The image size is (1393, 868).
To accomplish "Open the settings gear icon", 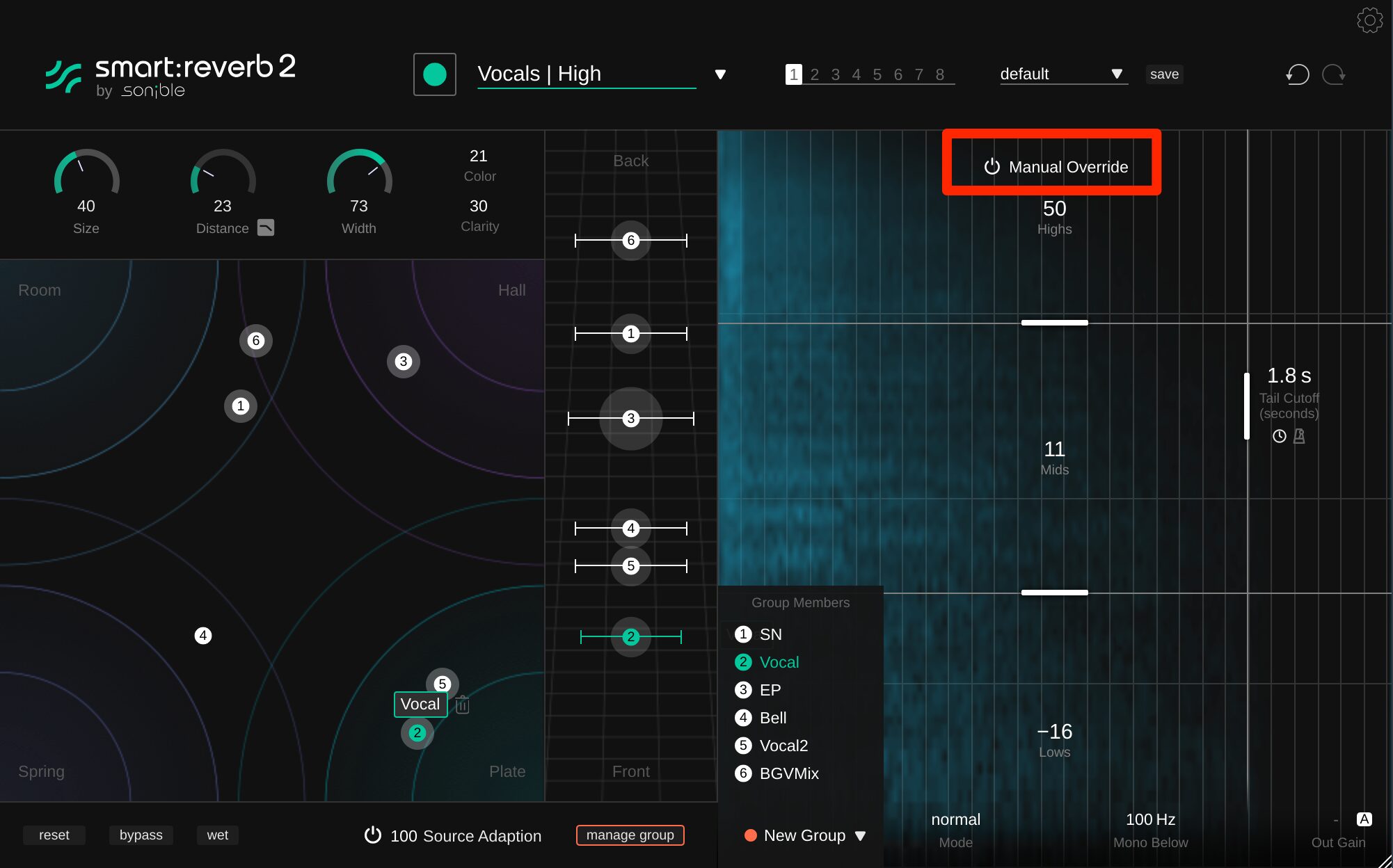I will [1369, 20].
